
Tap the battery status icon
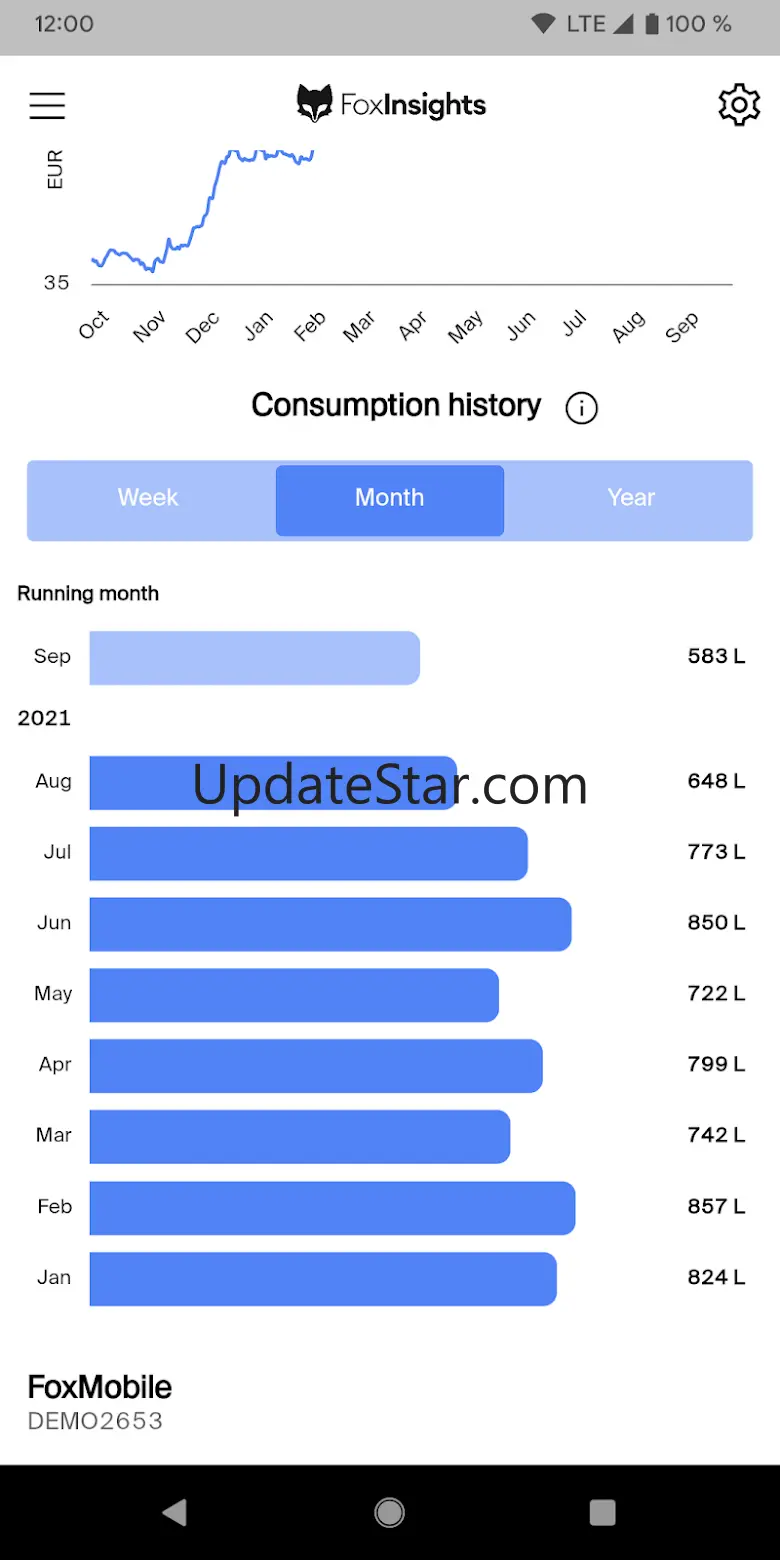pos(652,24)
